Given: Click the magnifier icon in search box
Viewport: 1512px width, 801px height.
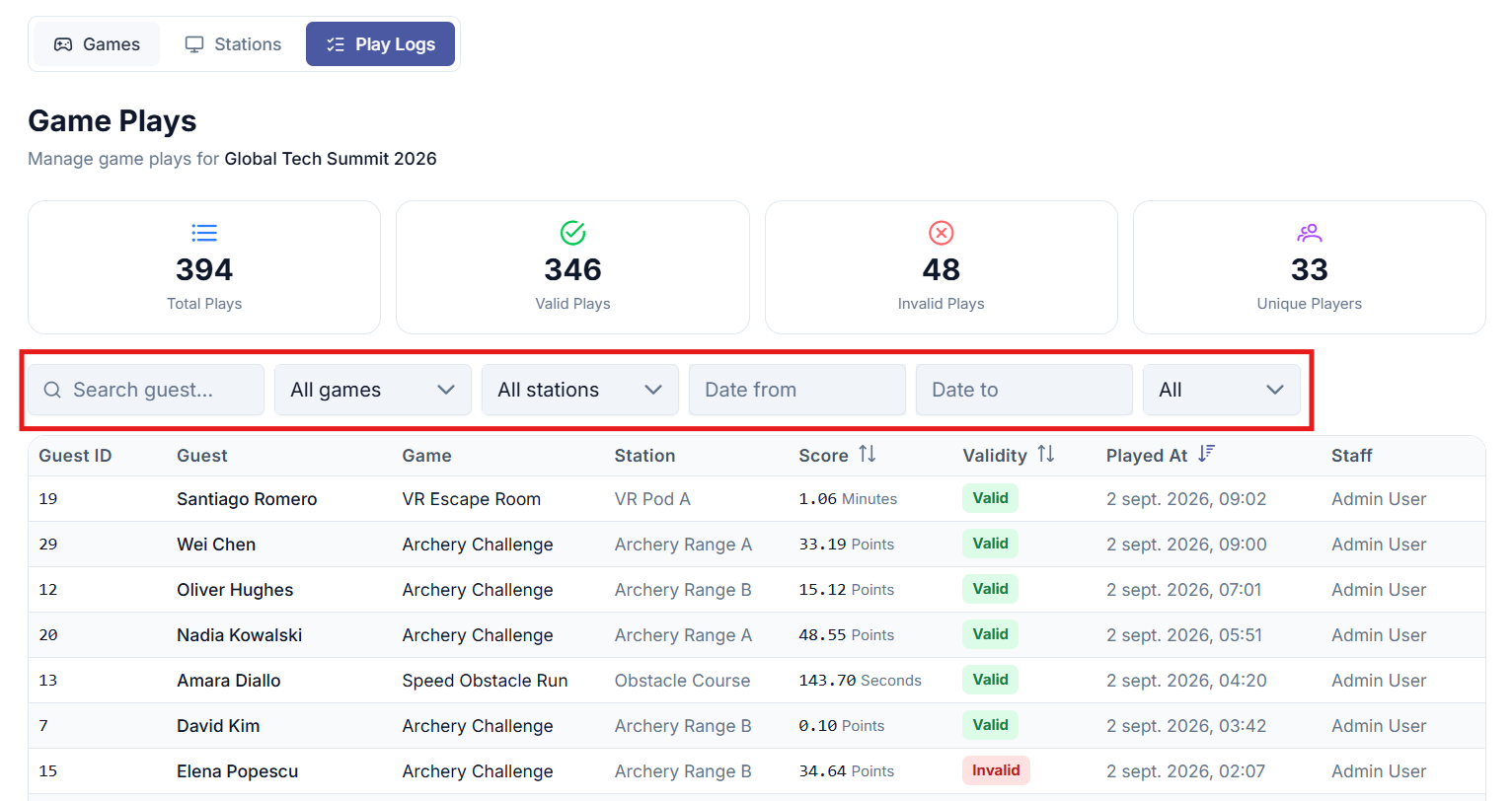Looking at the screenshot, I should [52, 390].
